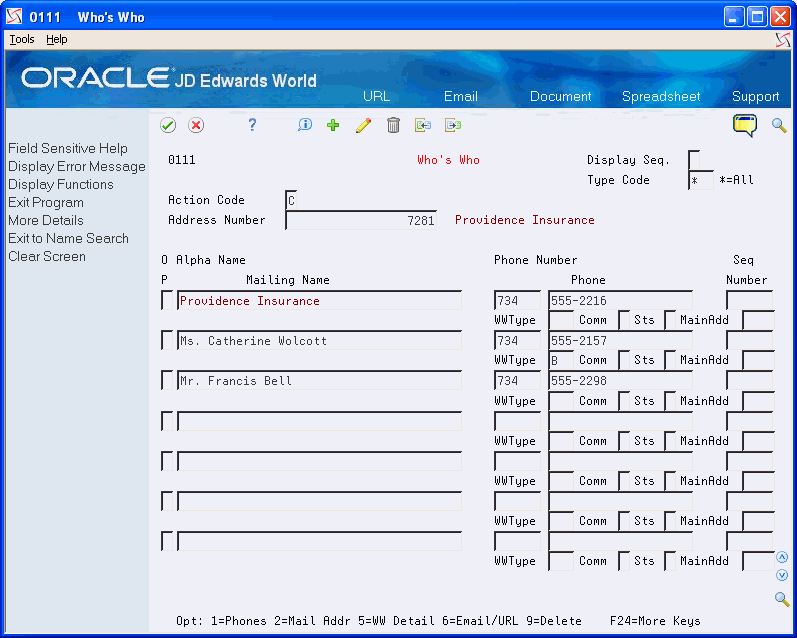Viewport: 797px width, 638px height.
Task: Click the bottom-right magnifying glass icon
Action: (782, 599)
